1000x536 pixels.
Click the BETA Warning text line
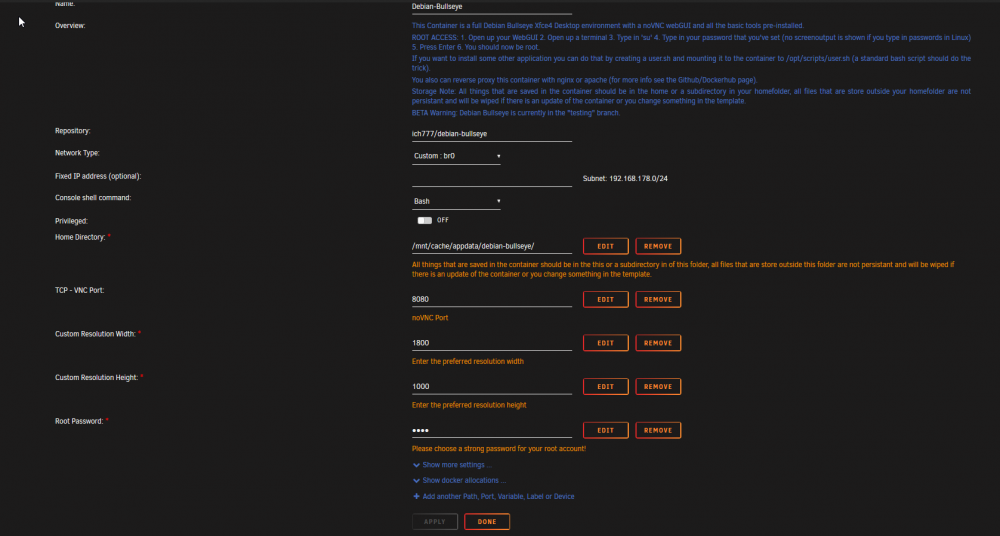click(x=515, y=113)
